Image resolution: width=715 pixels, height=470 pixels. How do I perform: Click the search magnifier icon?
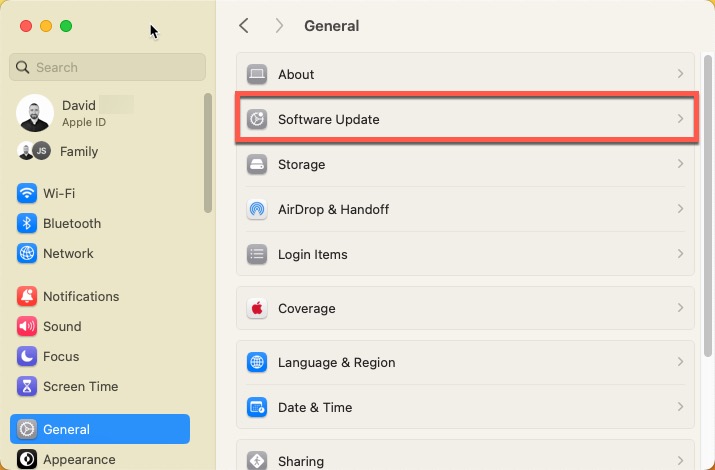tap(22, 67)
